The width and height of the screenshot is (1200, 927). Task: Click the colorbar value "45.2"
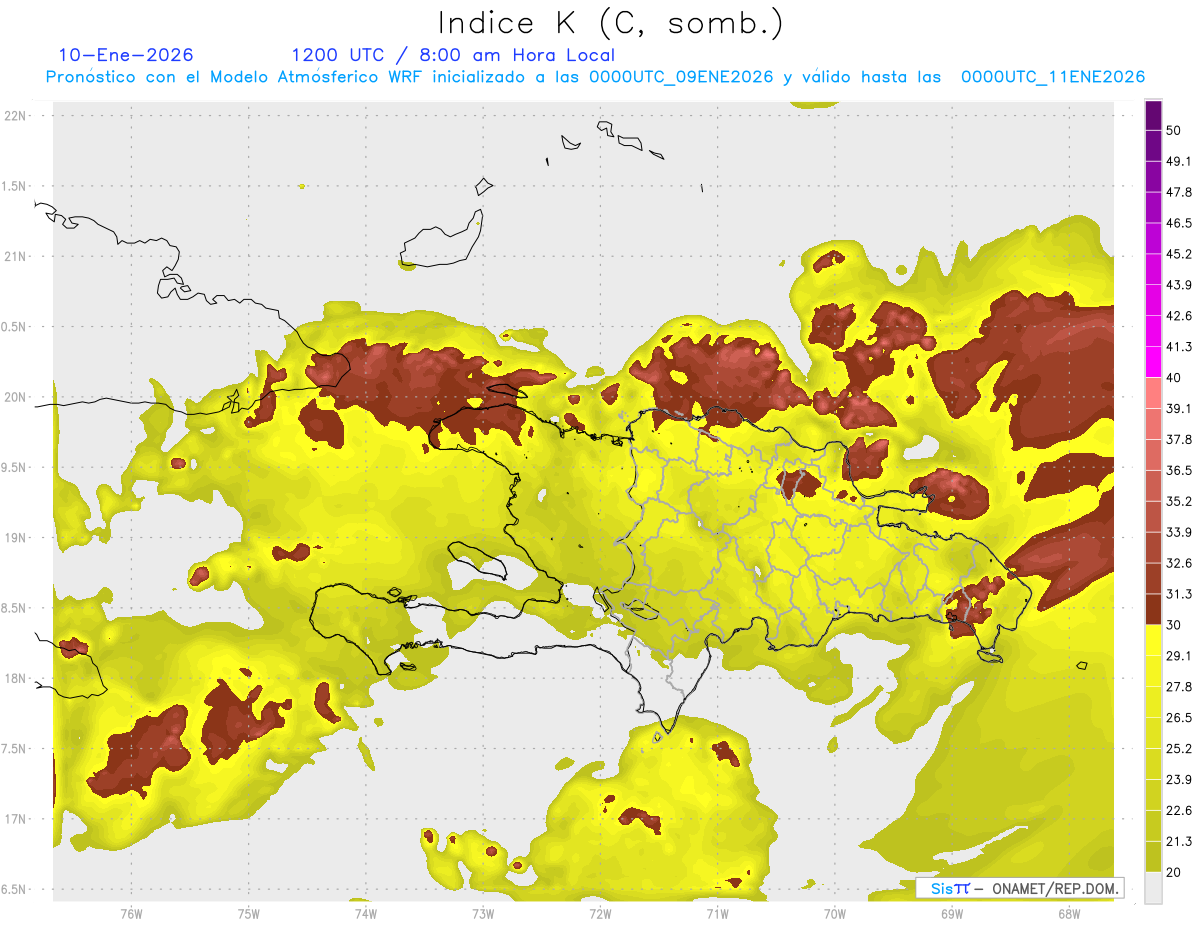[1179, 254]
